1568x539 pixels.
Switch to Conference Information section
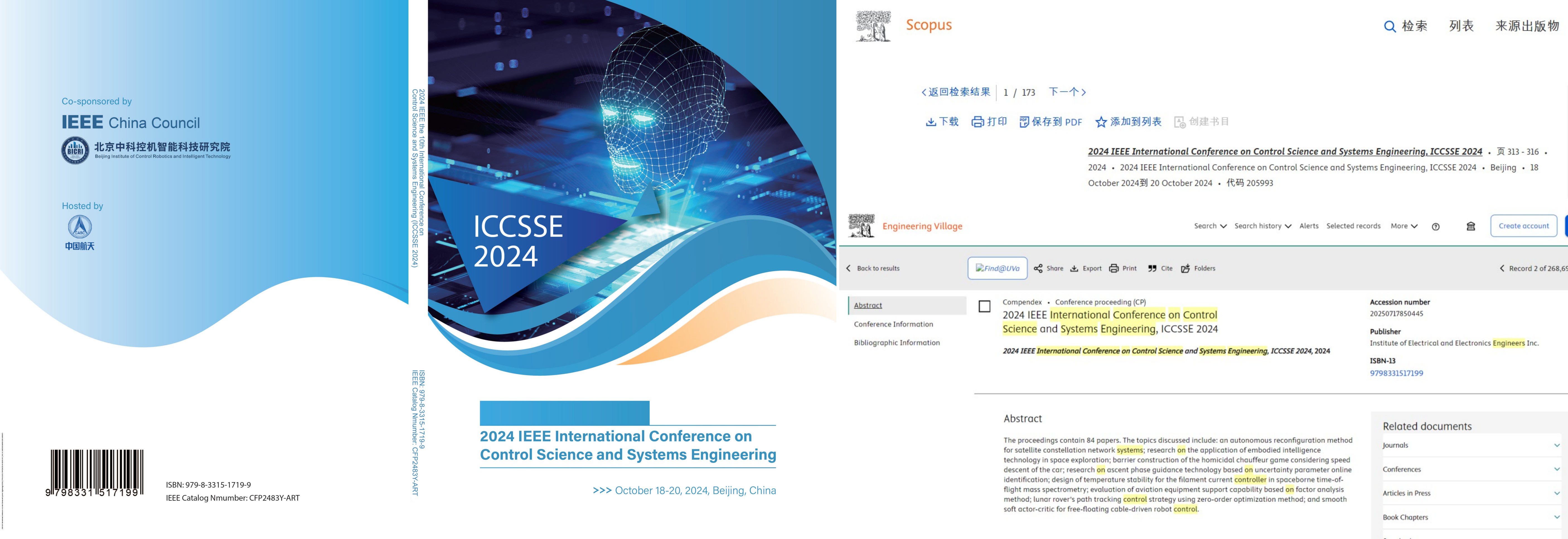(893, 324)
